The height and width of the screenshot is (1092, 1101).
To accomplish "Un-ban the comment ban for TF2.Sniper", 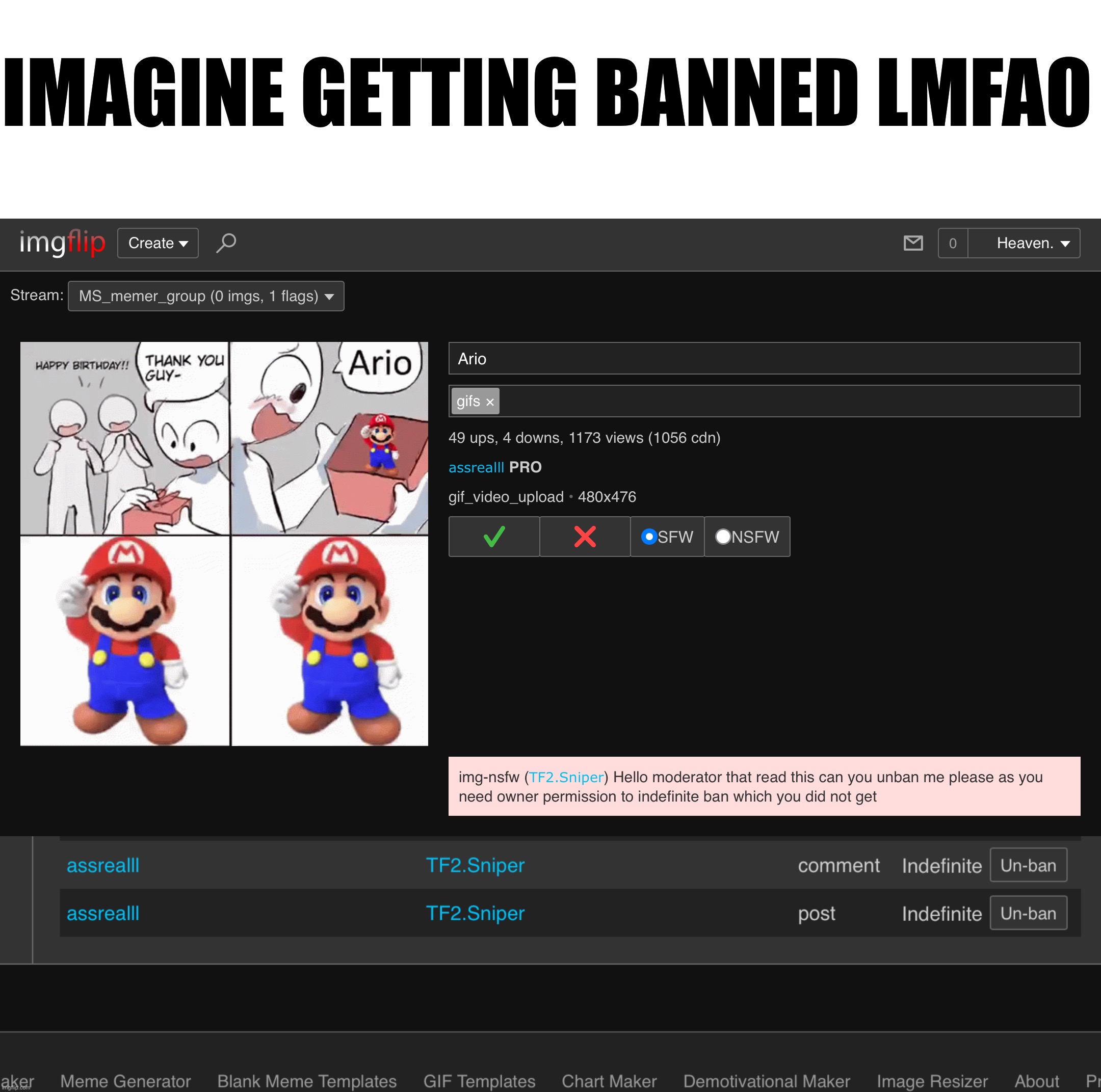I will (1028, 865).
